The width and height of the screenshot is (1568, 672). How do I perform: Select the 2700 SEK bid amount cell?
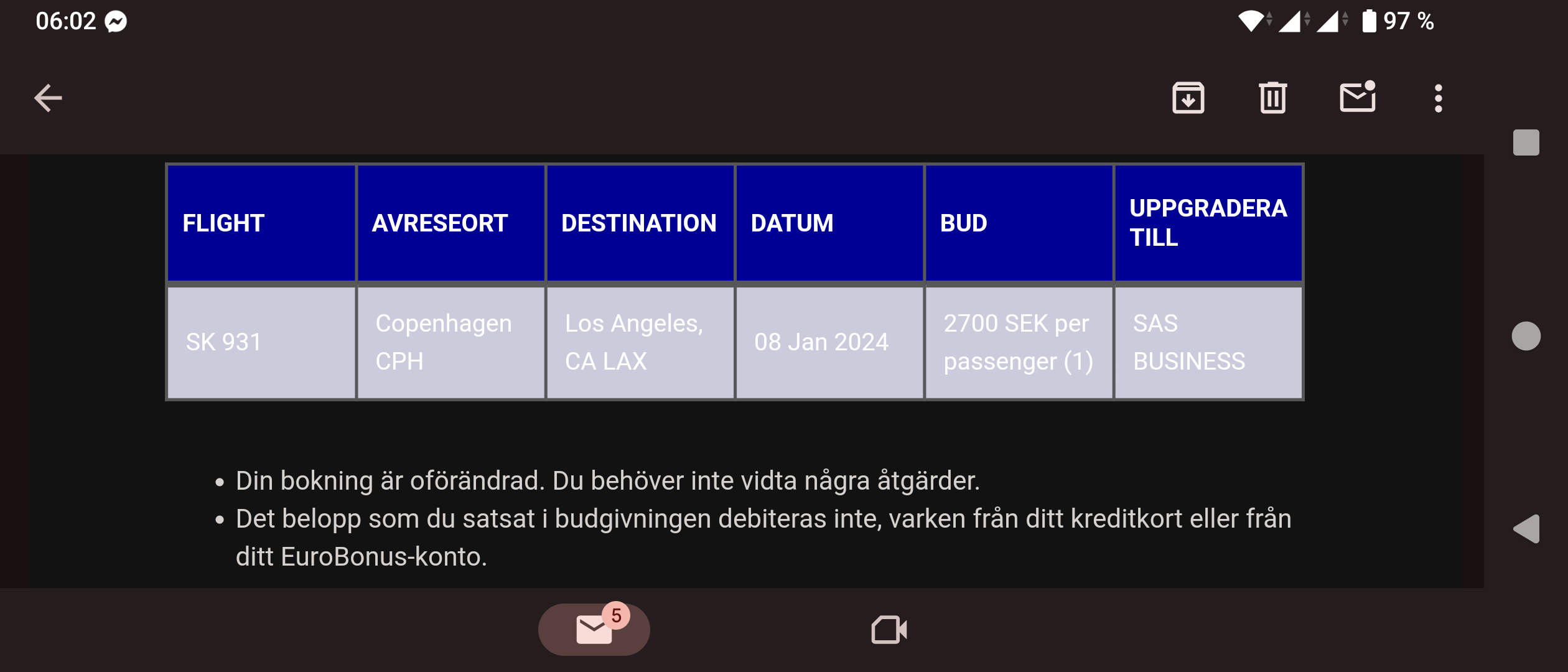pos(1019,342)
